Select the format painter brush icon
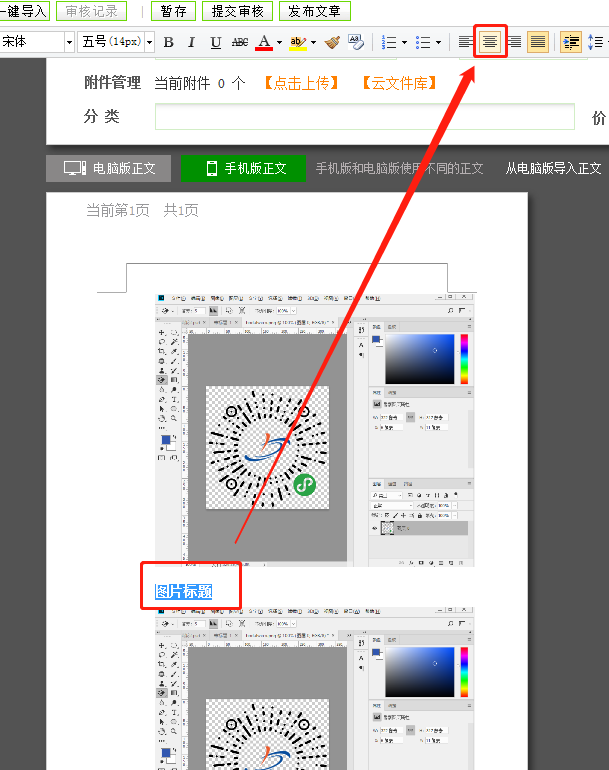 (332, 42)
